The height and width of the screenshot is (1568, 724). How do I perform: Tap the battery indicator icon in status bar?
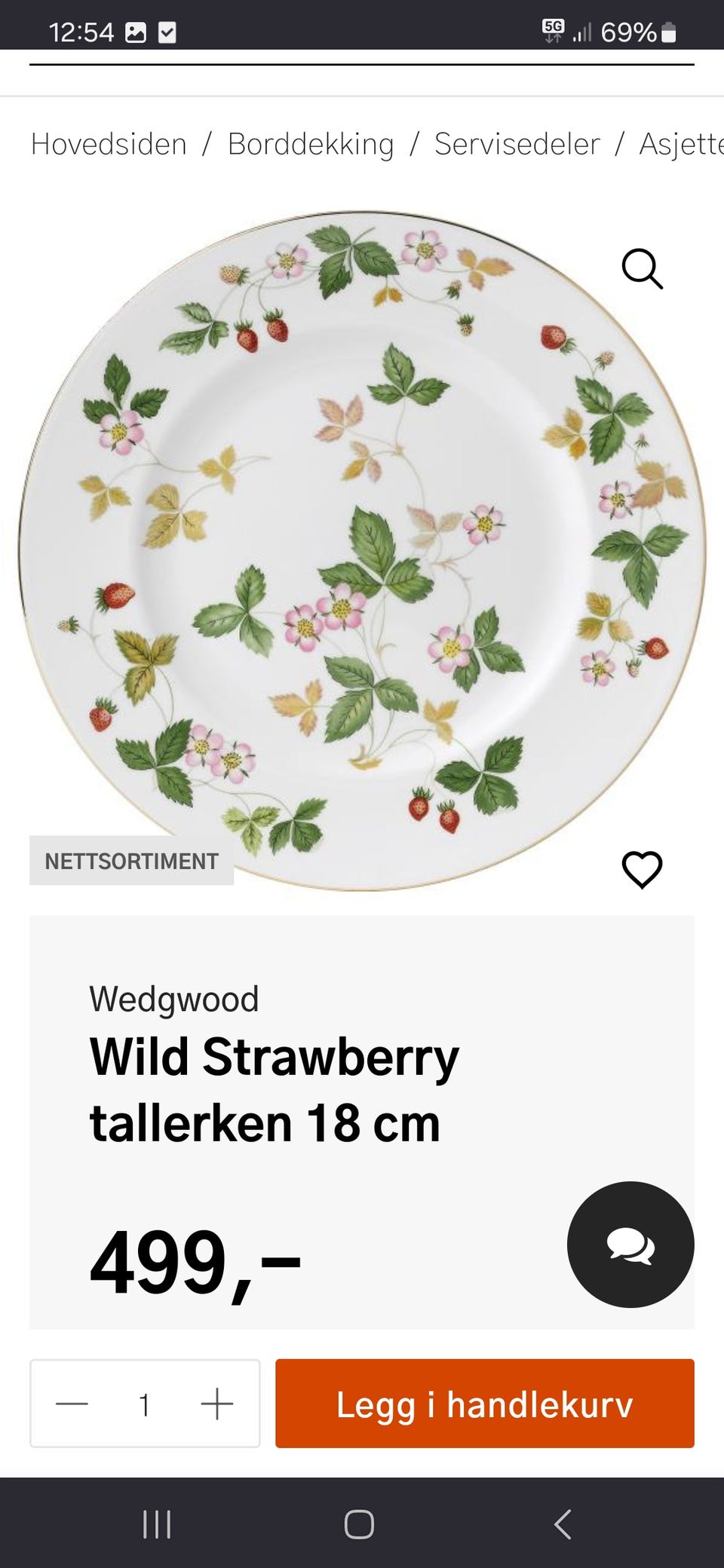click(668, 32)
